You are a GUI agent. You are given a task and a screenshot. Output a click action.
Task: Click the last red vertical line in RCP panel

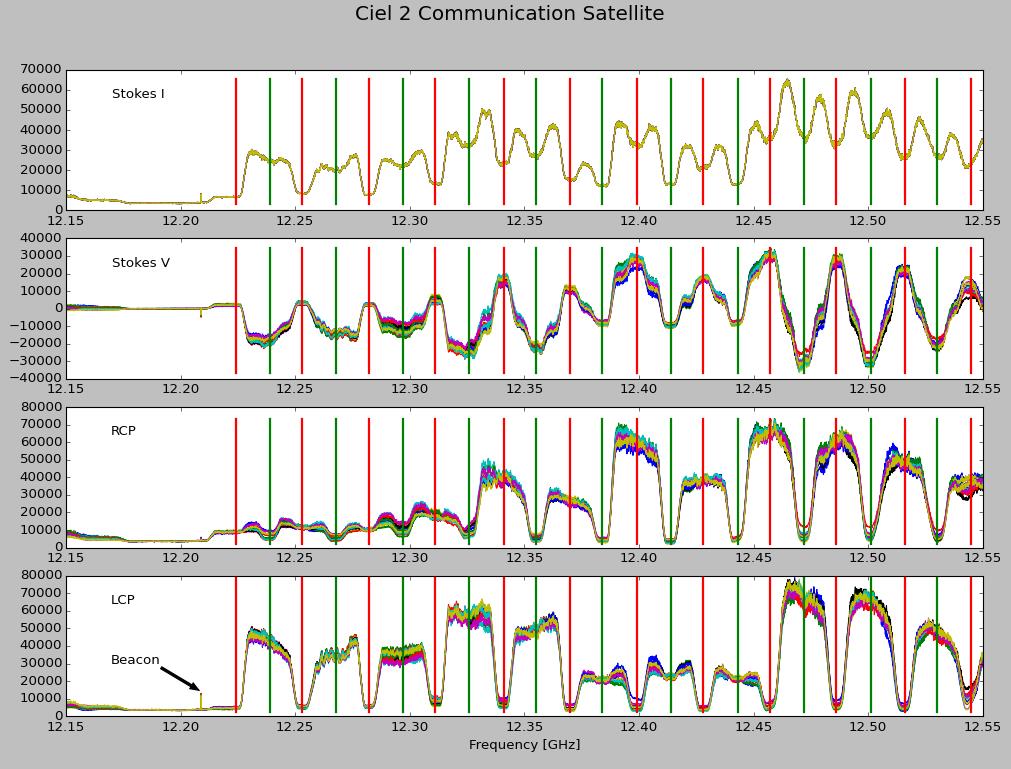pyautogui.click(x=970, y=480)
